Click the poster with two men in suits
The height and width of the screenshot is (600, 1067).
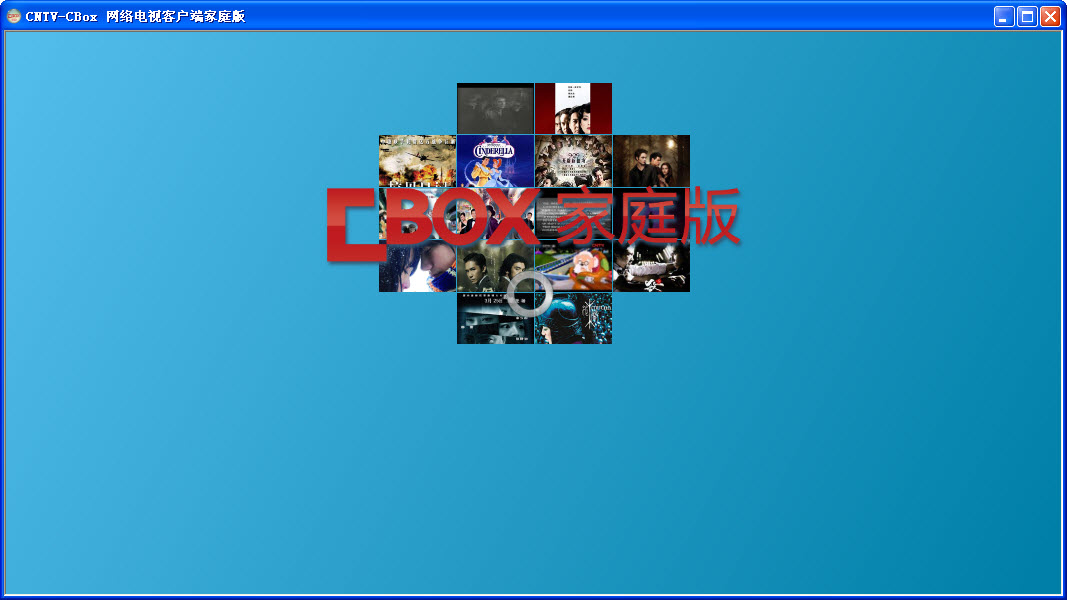point(494,266)
